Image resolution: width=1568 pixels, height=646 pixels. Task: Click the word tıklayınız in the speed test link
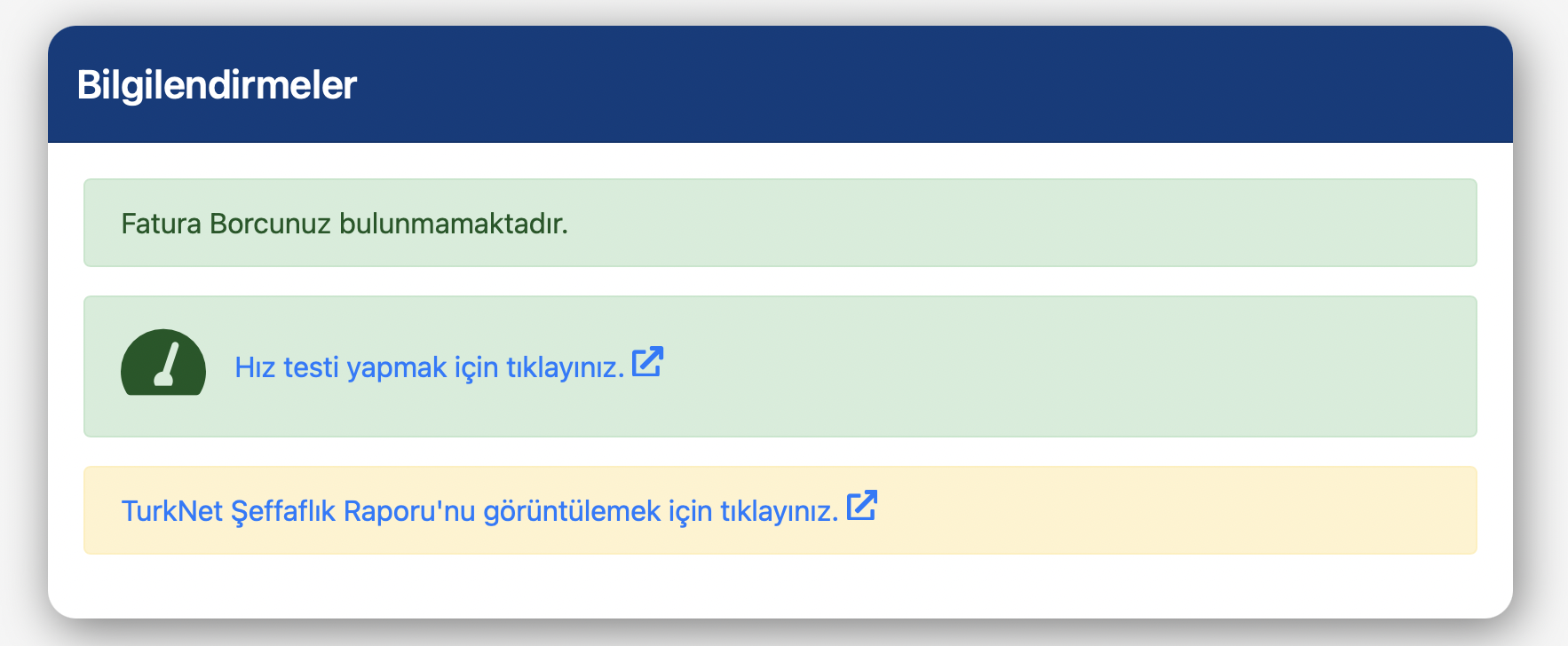tap(566, 367)
